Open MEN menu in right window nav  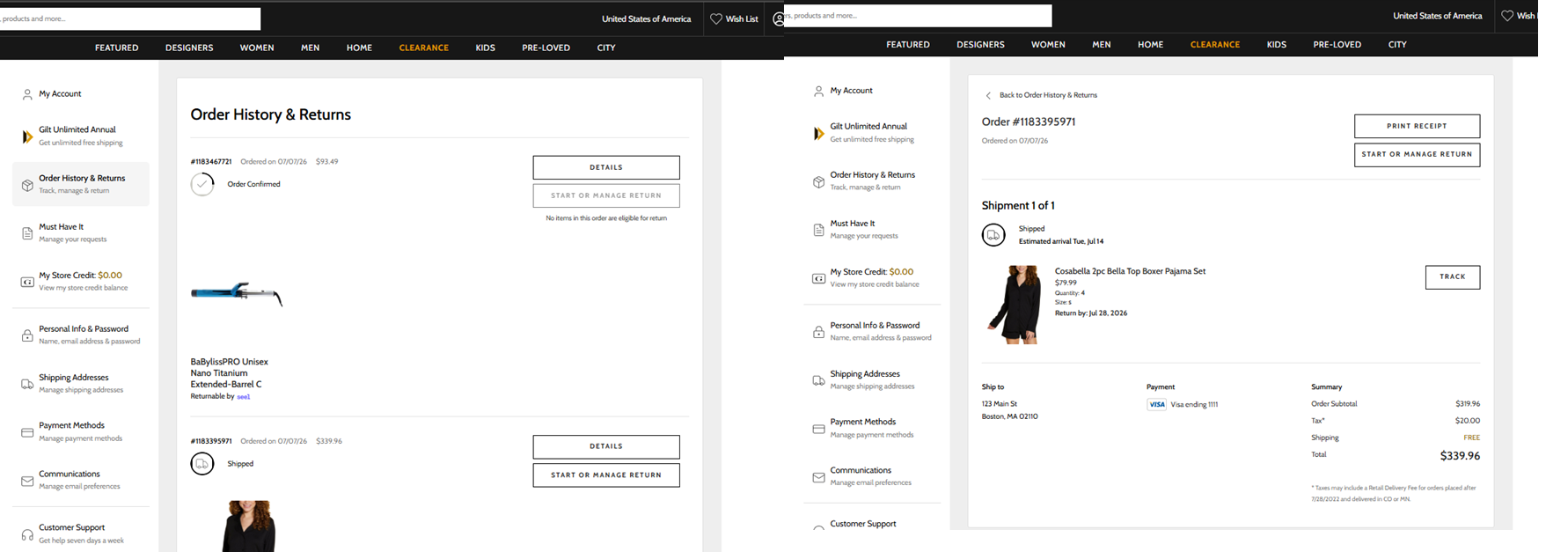click(x=1102, y=44)
